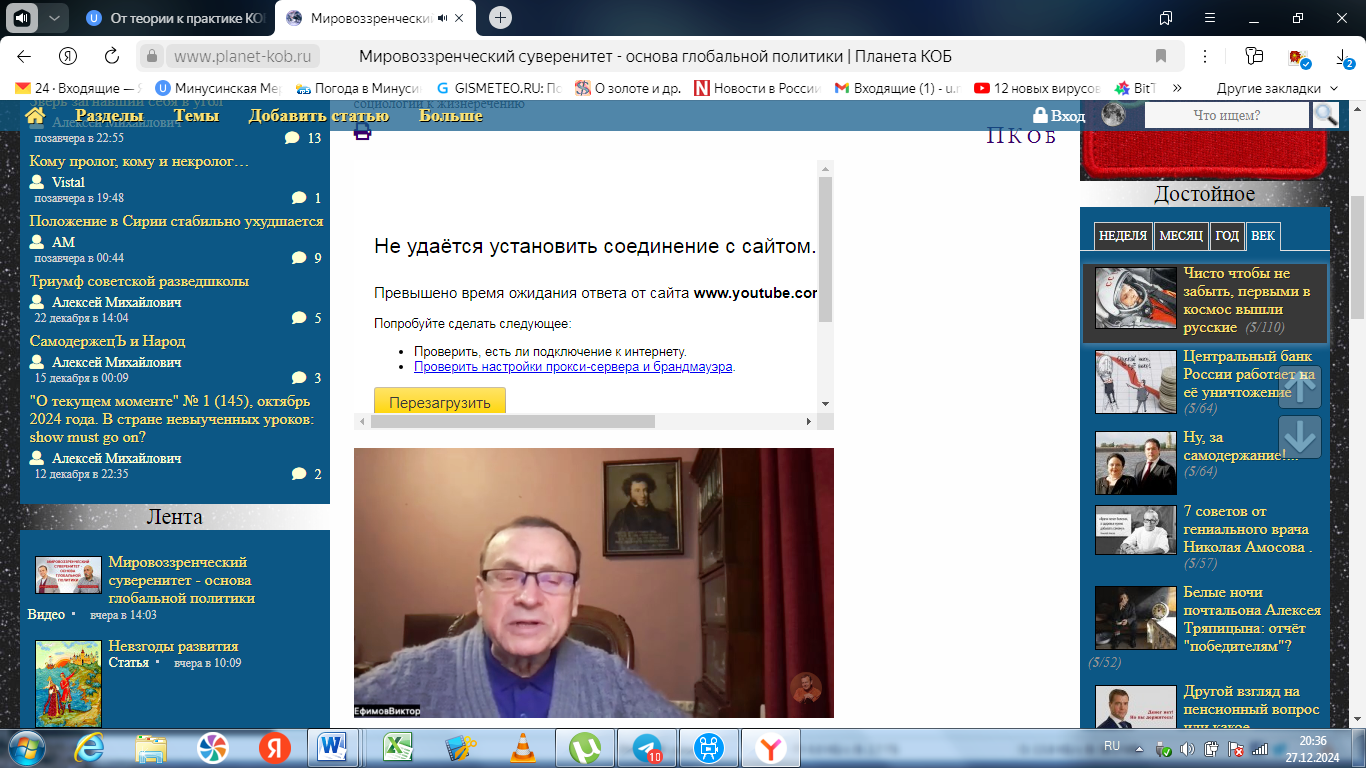Image resolution: width=1366 pixels, height=768 pixels.
Task: Click the print icon above the article
Action: tap(362, 131)
